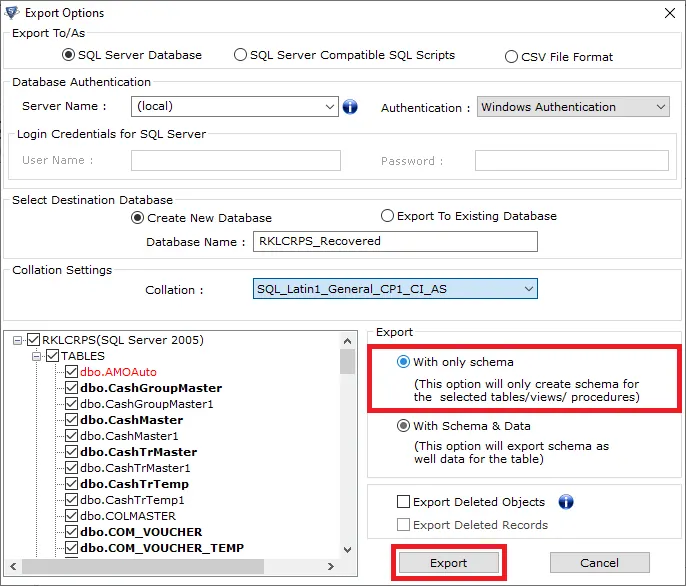Open the Authentication dropdown list
Image resolution: width=686 pixels, height=586 pixels.
coord(660,107)
